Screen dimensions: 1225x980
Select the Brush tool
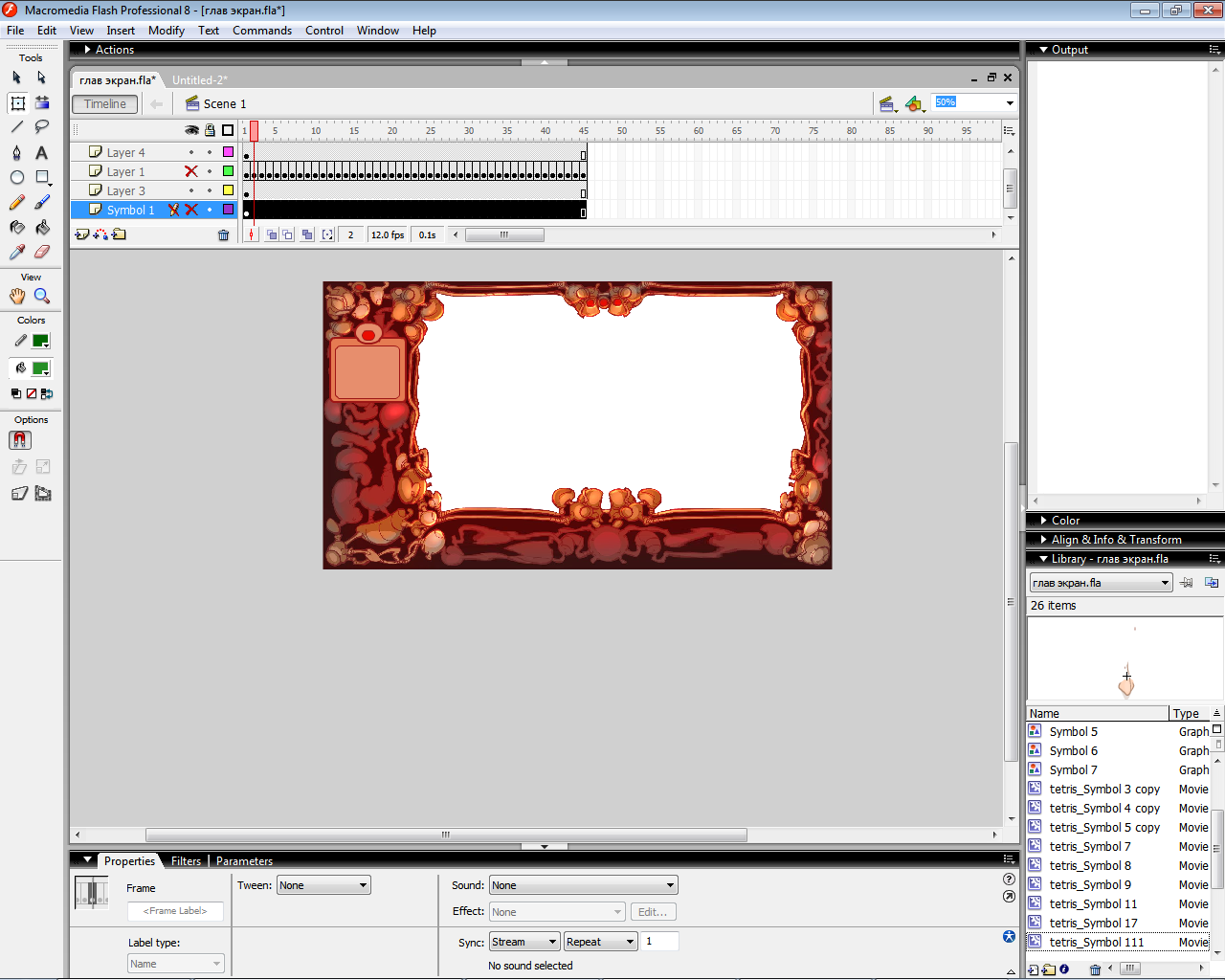(x=41, y=203)
